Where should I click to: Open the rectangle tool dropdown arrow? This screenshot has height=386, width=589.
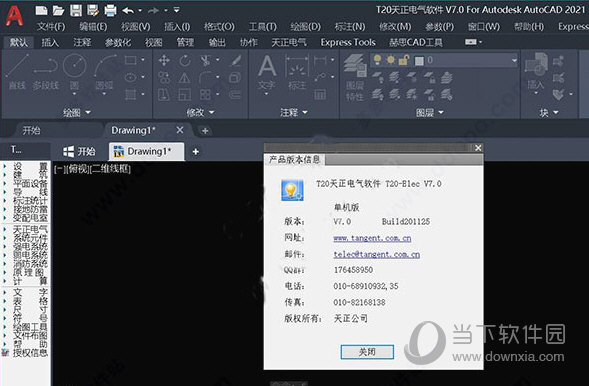tap(143, 60)
